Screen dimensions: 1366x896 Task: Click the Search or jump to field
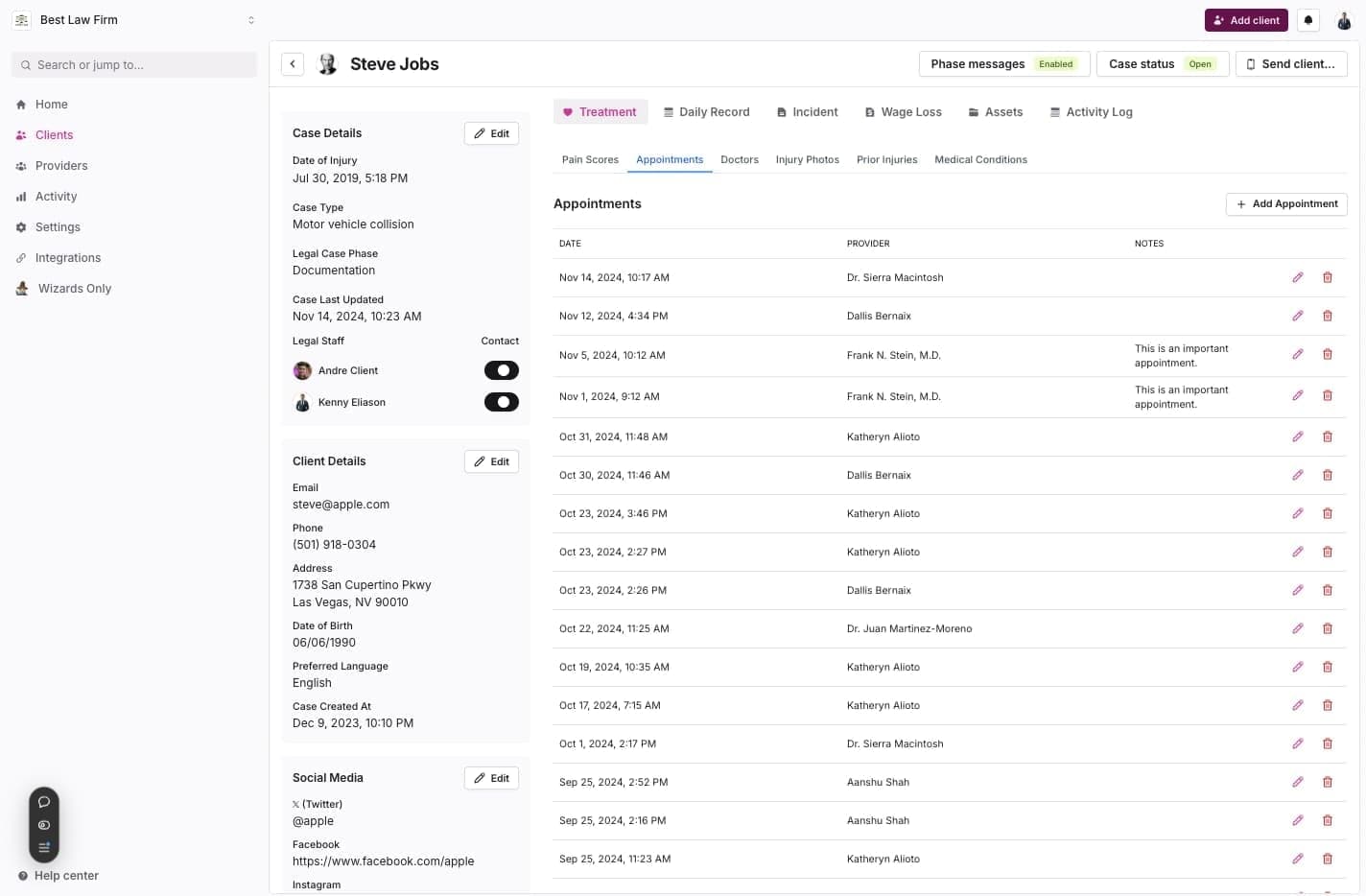(133, 64)
